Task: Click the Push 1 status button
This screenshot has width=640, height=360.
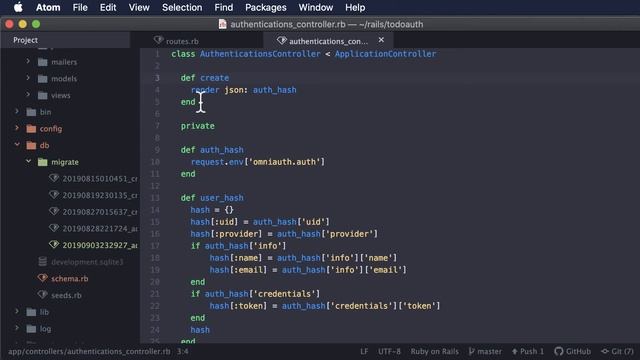Action: pos(528,351)
